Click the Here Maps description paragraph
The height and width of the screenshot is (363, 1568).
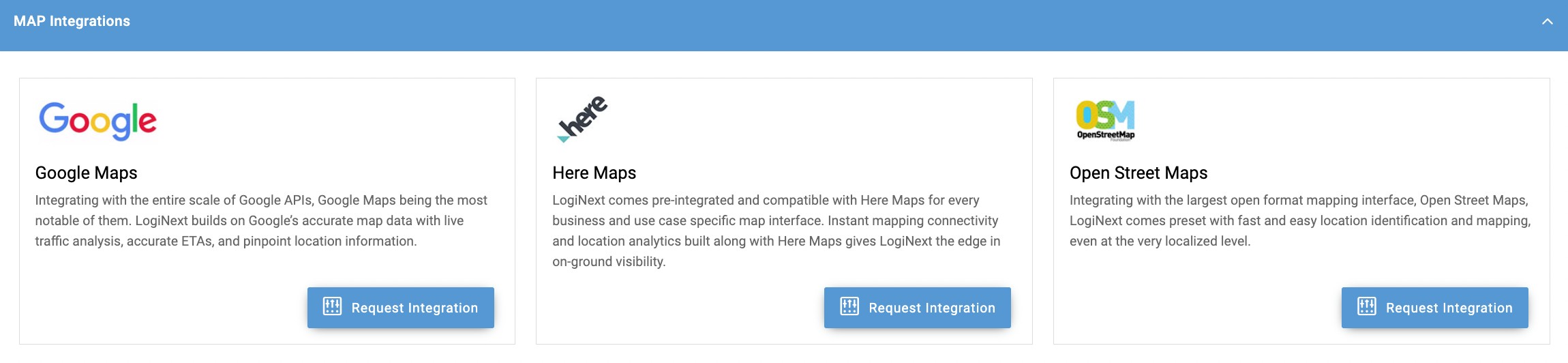[776, 231]
